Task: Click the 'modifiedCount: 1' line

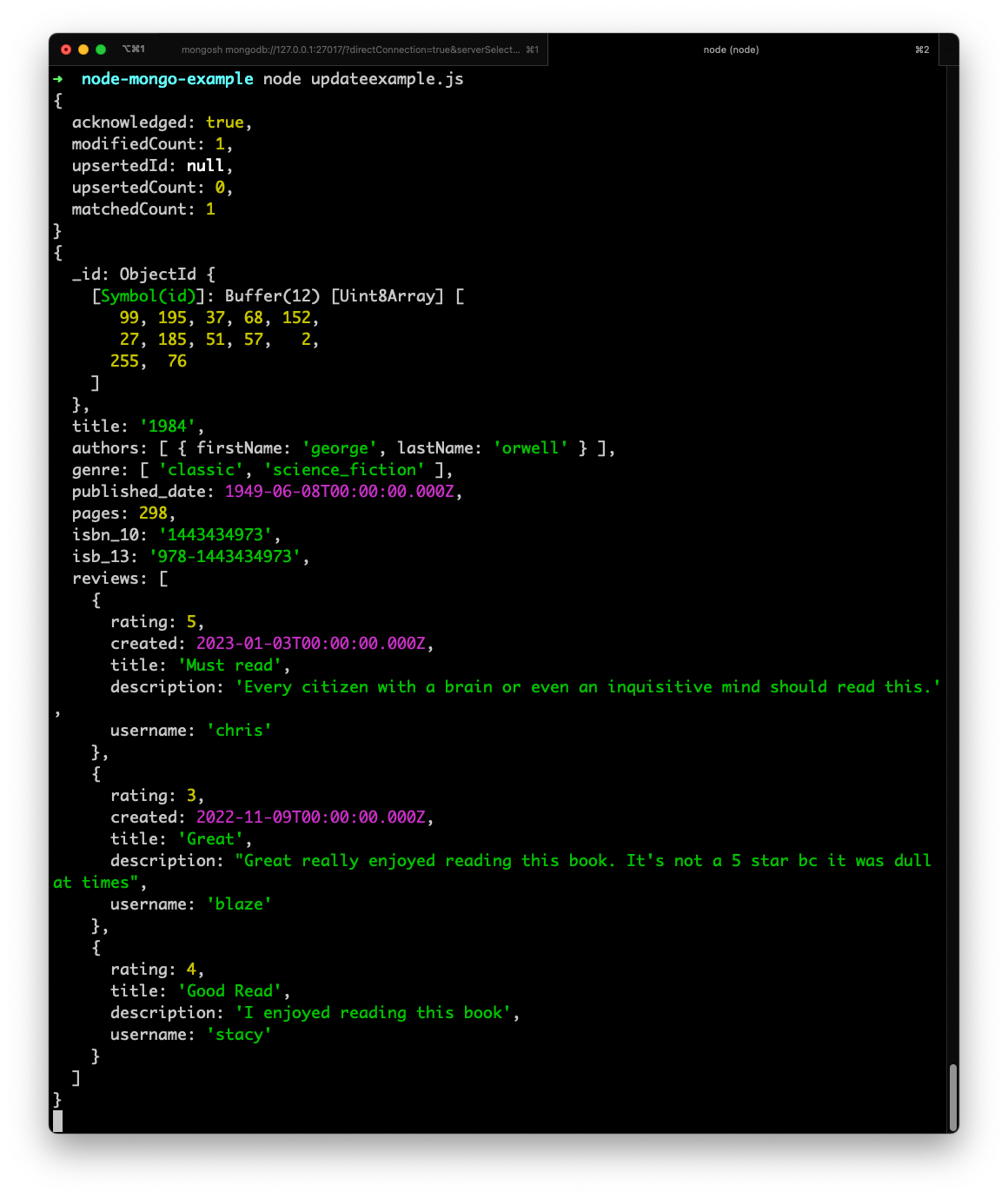Action: [x=152, y=144]
